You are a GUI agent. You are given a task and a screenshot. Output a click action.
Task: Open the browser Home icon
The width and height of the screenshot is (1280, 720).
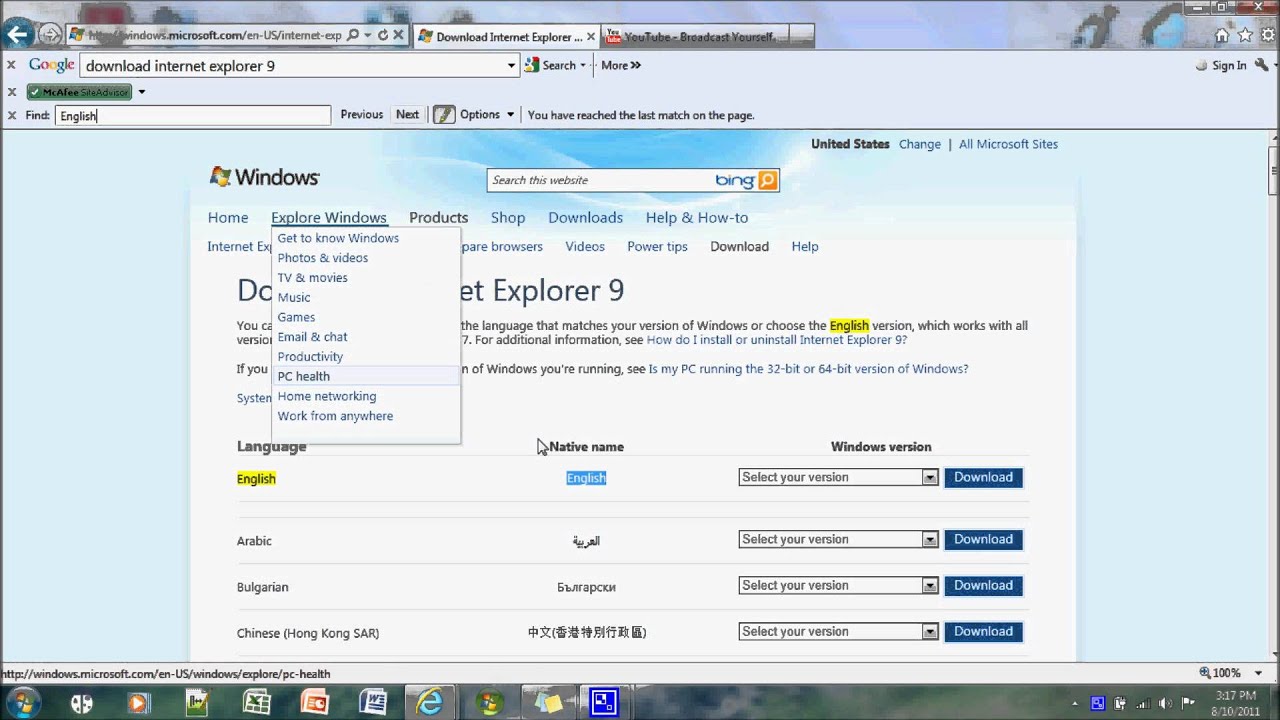point(1221,35)
